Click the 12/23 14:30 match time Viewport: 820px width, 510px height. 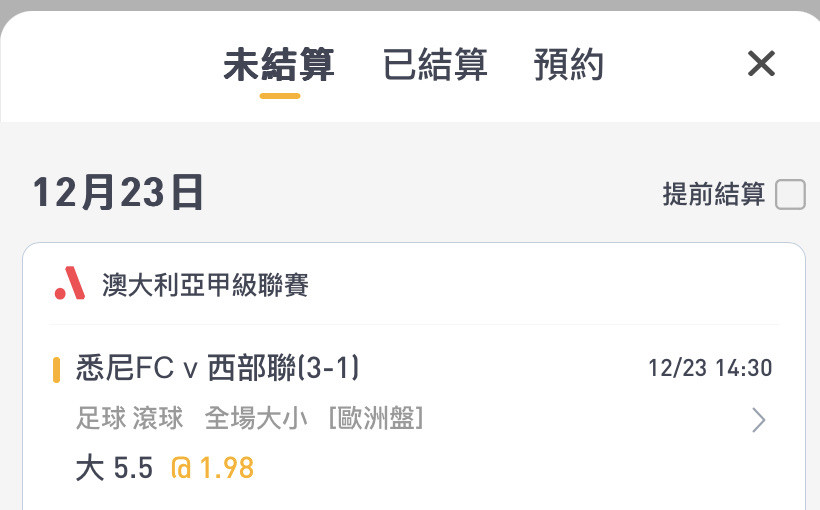coord(710,368)
